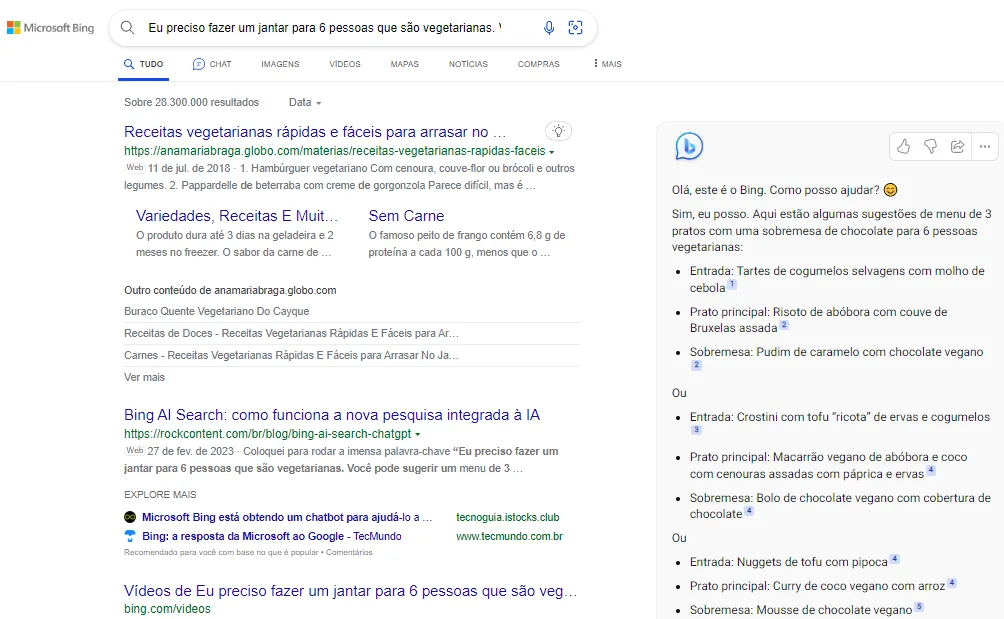
Task: Click citation 3 below Crostini com tofu
Action: tap(697, 430)
